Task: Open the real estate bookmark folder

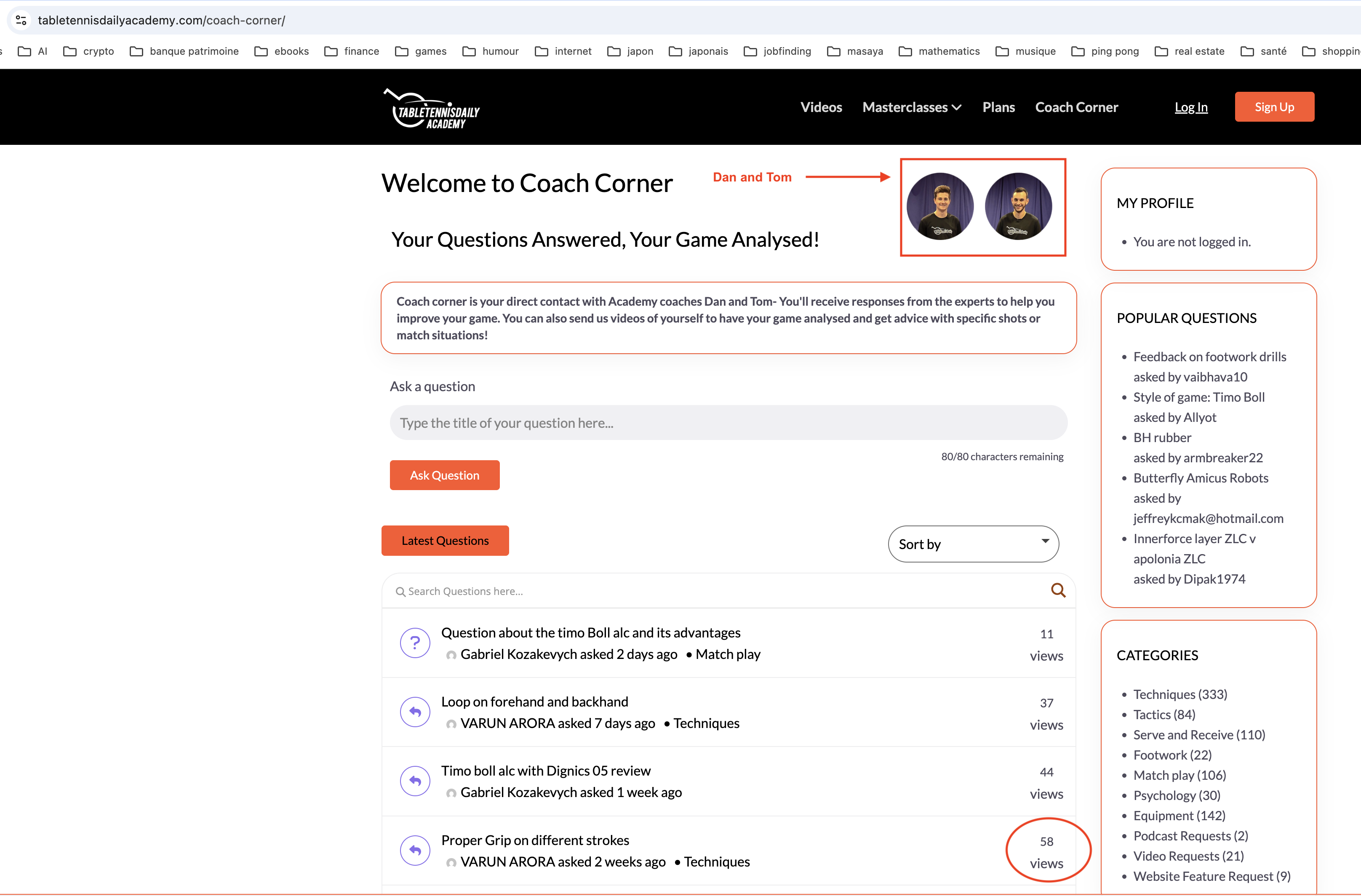Action: pyautogui.click(x=1190, y=51)
